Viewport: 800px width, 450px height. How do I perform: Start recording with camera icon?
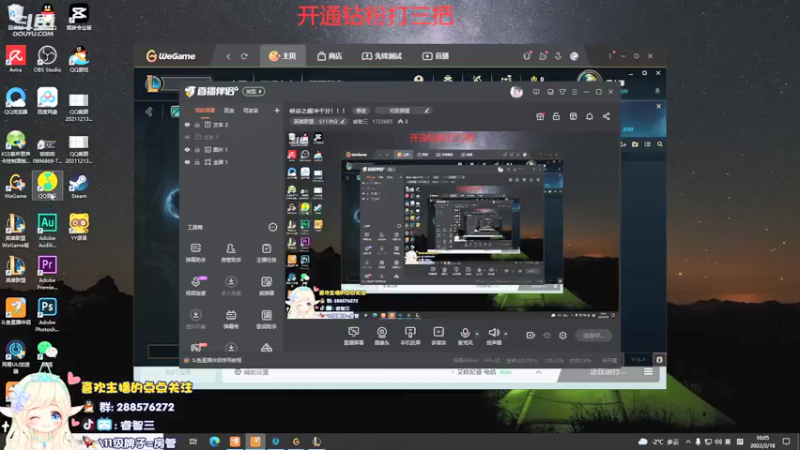(531, 336)
